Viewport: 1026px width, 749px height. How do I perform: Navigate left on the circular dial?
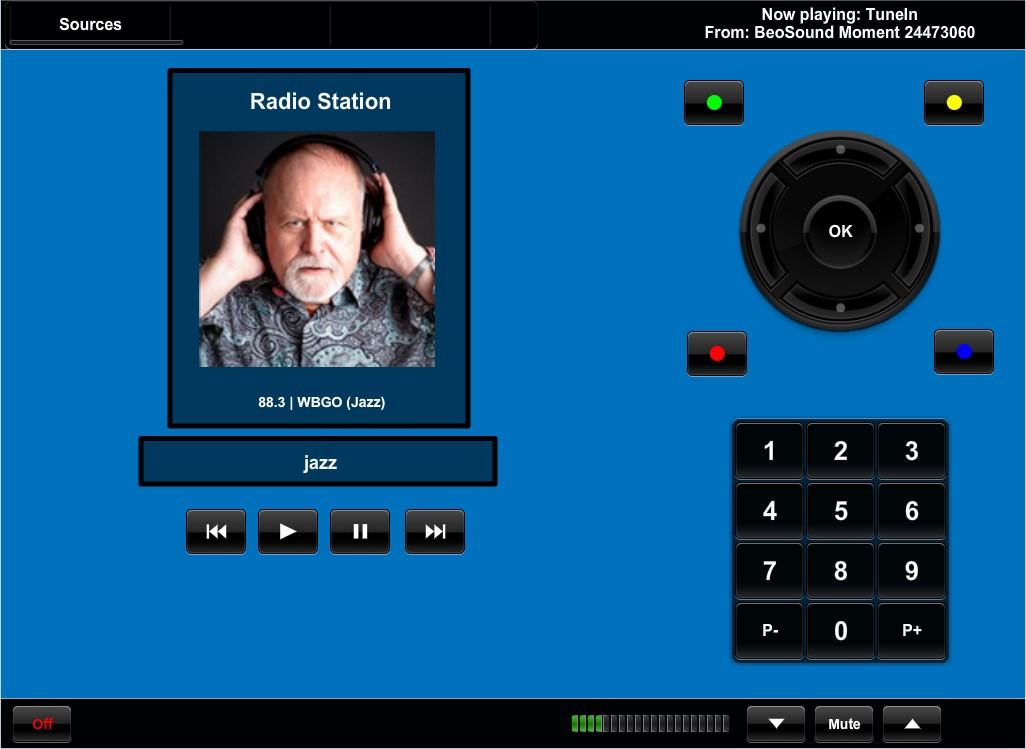point(764,229)
